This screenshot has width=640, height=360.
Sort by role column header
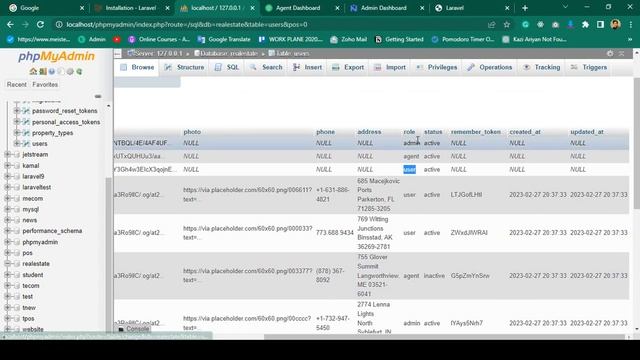point(409,132)
